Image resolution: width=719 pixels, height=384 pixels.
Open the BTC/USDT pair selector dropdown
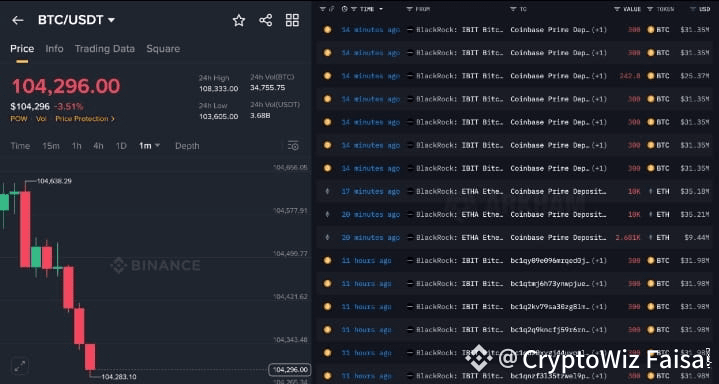pos(76,20)
